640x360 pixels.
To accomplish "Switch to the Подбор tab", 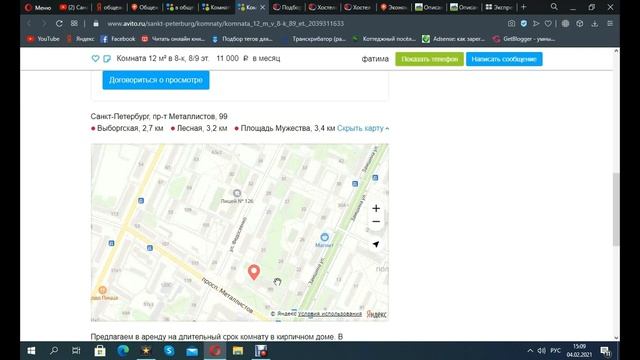I will tap(287, 7).
